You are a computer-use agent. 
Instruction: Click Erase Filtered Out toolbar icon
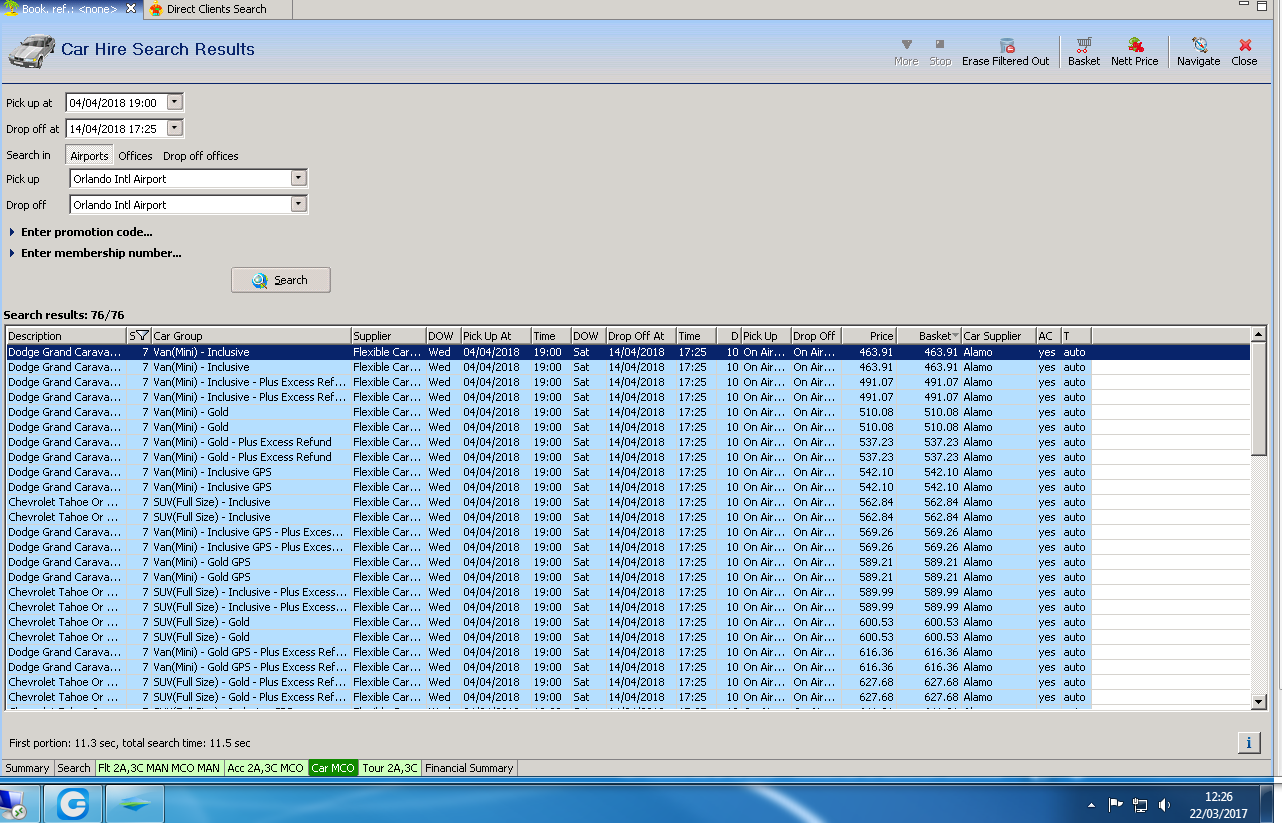click(x=1006, y=45)
